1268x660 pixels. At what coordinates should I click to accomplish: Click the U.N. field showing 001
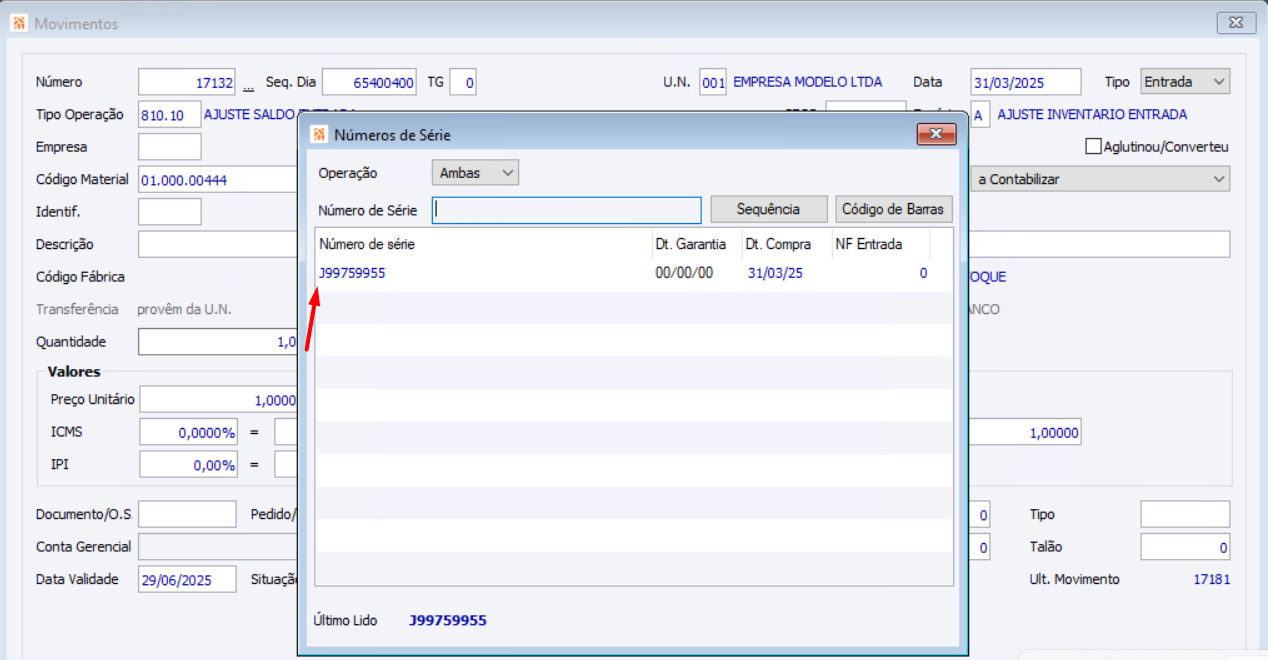713,82
